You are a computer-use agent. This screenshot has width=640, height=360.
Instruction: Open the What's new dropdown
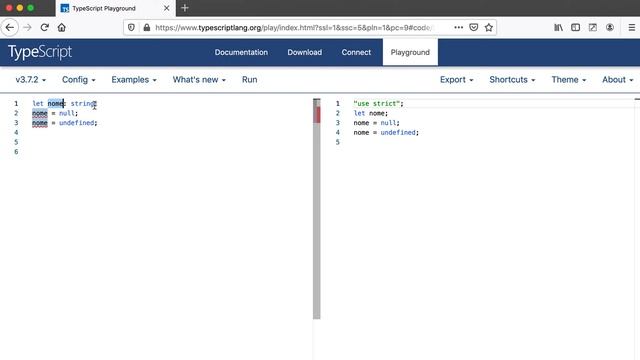tap(199, 80)
